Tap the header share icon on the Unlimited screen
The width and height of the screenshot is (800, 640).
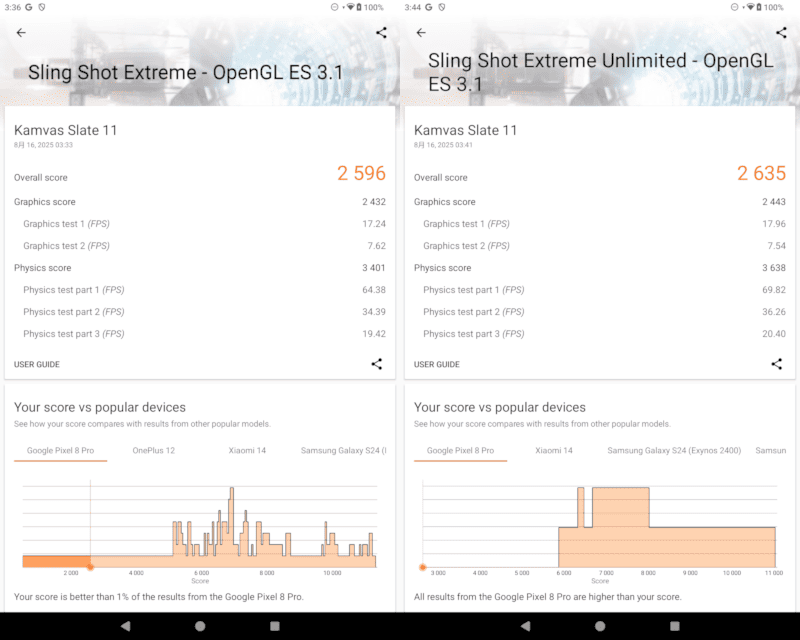pyautogui.click(x=781, y=33)
